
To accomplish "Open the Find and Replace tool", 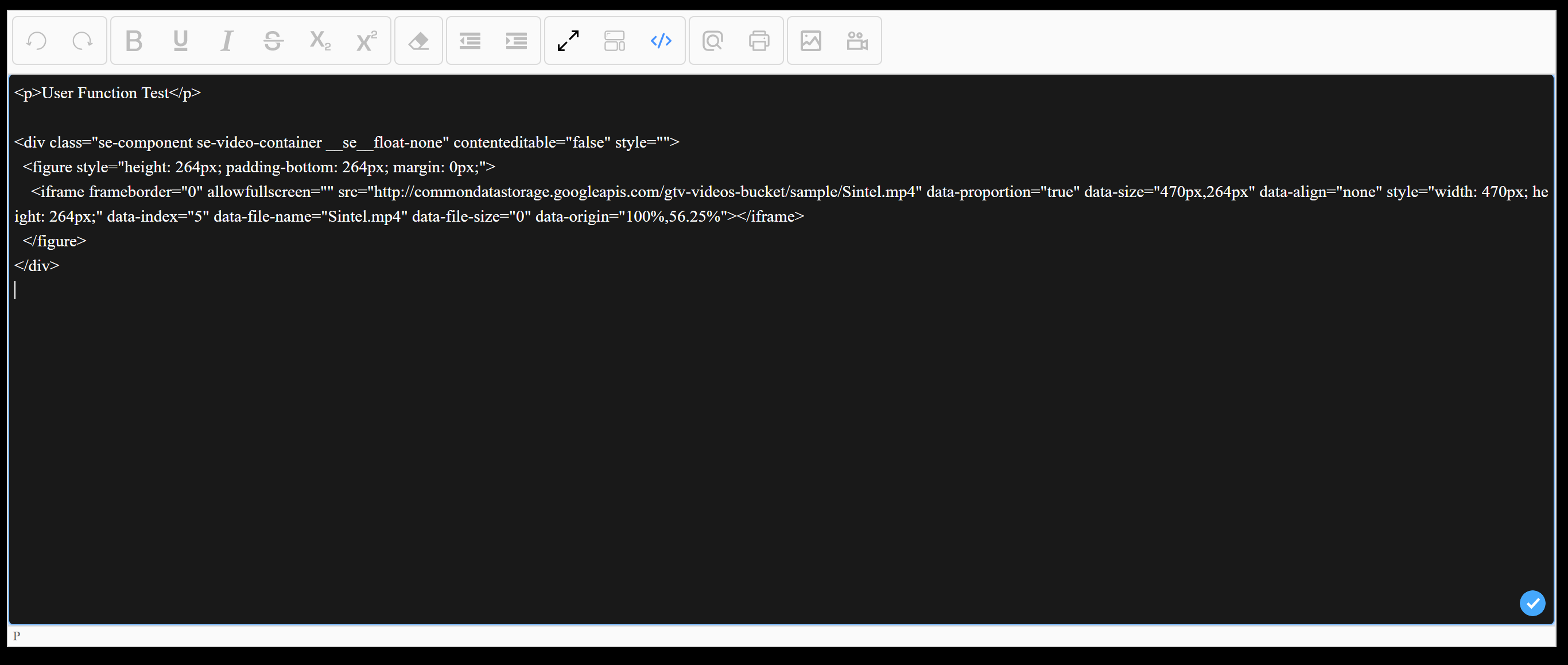I will tap(713, 40).
